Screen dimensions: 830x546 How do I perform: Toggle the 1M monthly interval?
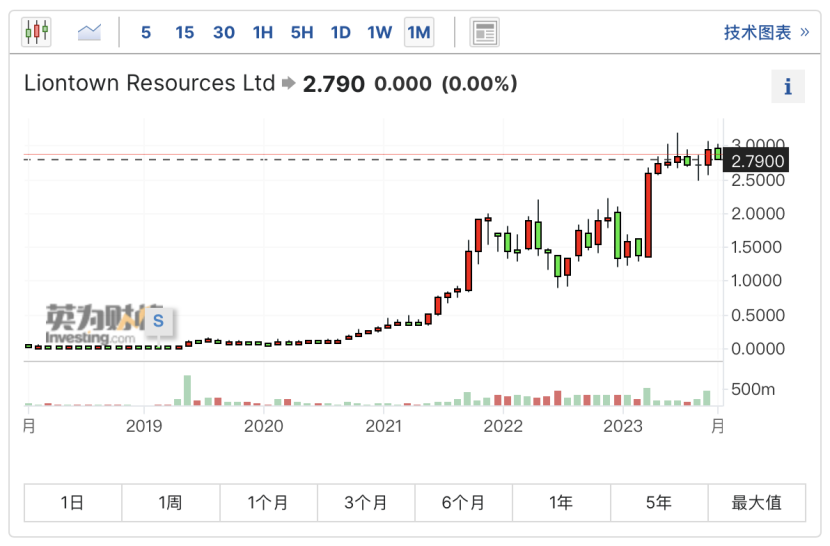[x=418, y=32]
